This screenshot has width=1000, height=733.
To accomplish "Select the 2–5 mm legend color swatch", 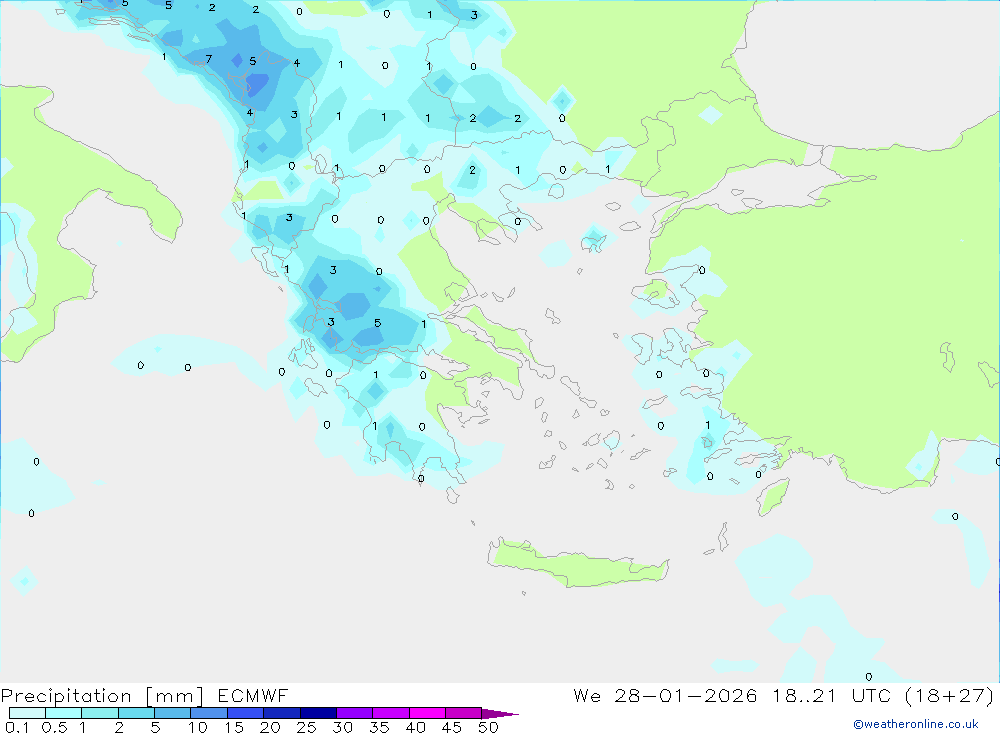I will point(136,713).
